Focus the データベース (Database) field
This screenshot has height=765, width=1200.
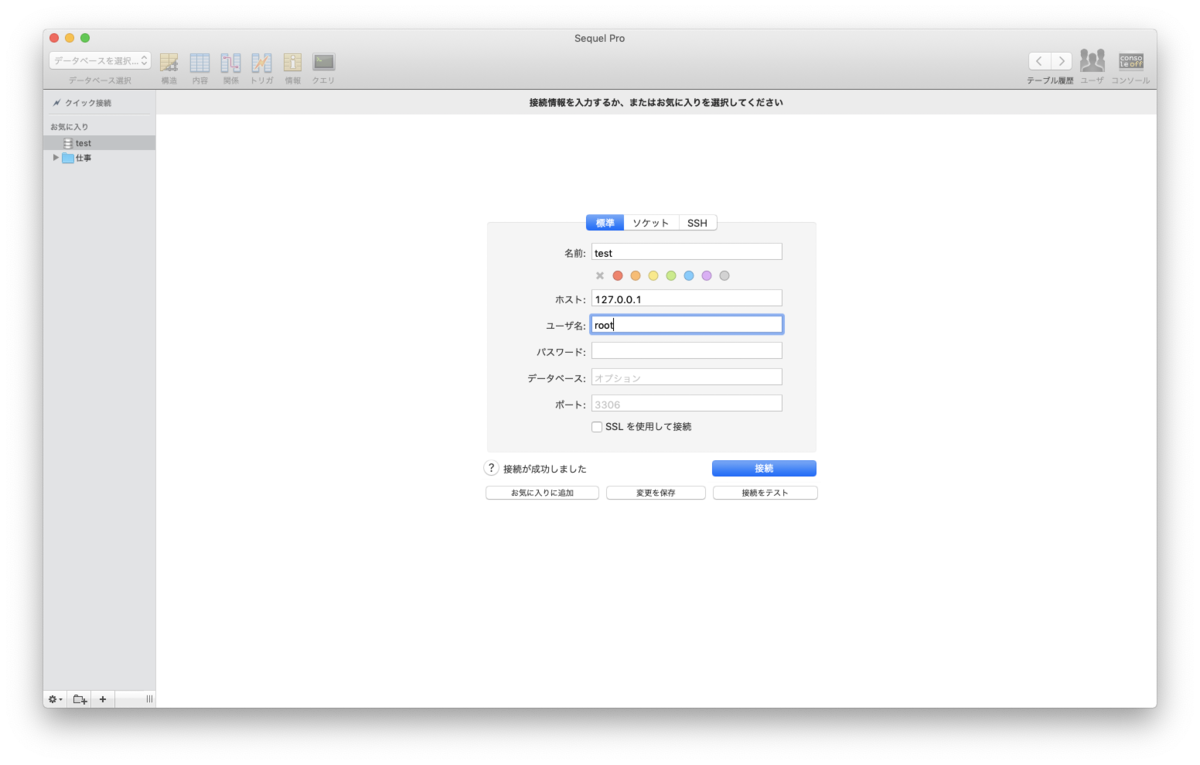tap(687, 377)
